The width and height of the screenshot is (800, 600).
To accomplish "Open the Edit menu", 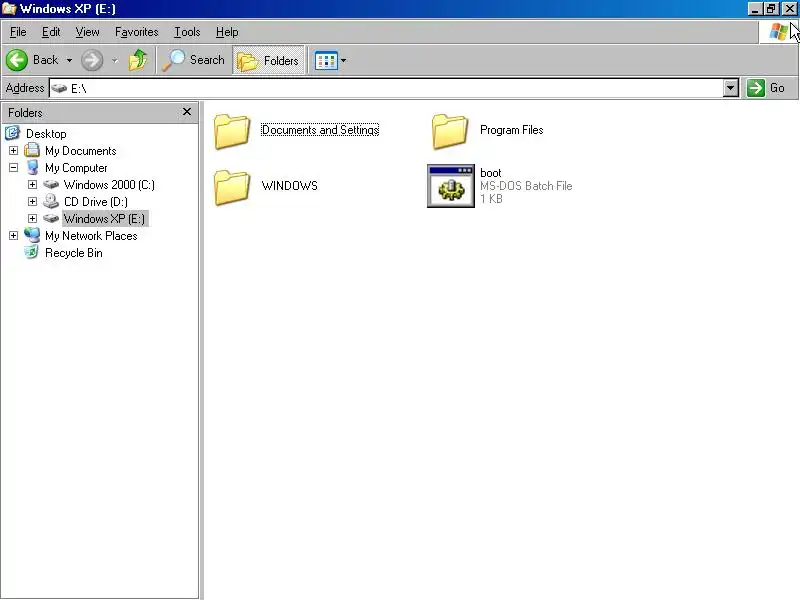I will coord(51,32).
